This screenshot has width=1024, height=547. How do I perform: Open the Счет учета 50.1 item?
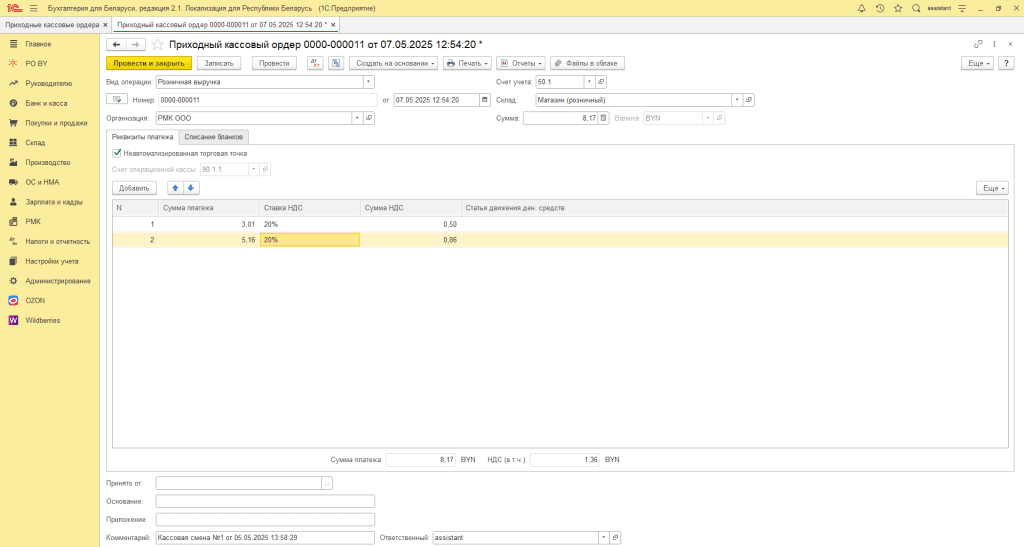point(601,82)
